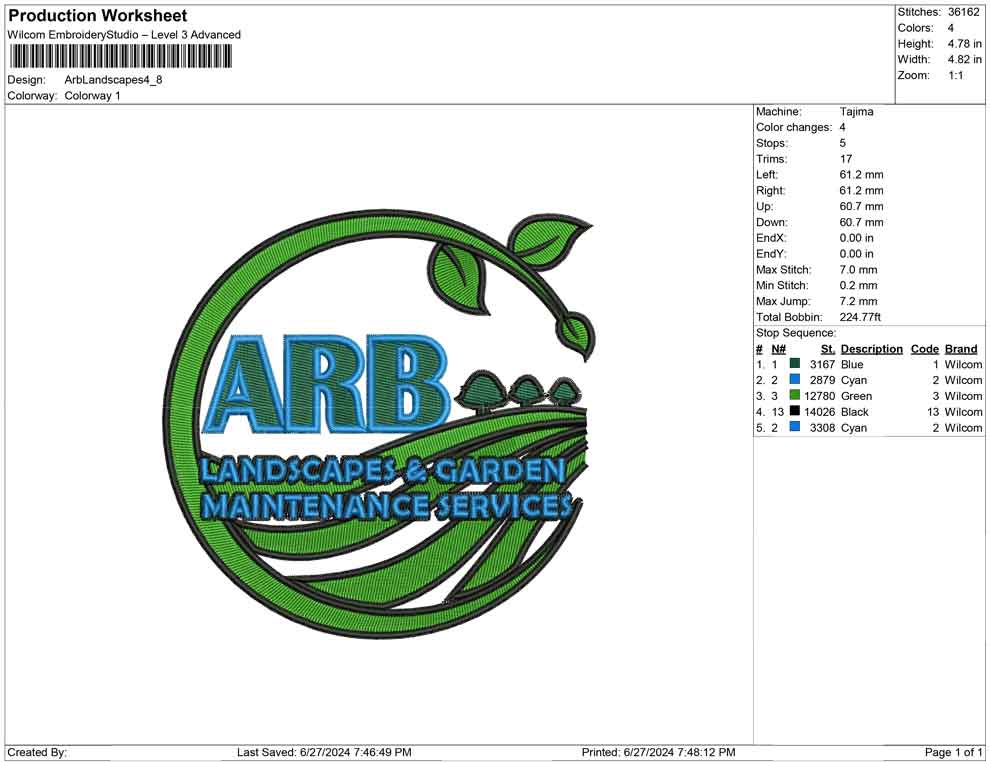
Task: Click the EndY value 0.00 in
Action: pos(857,254)
